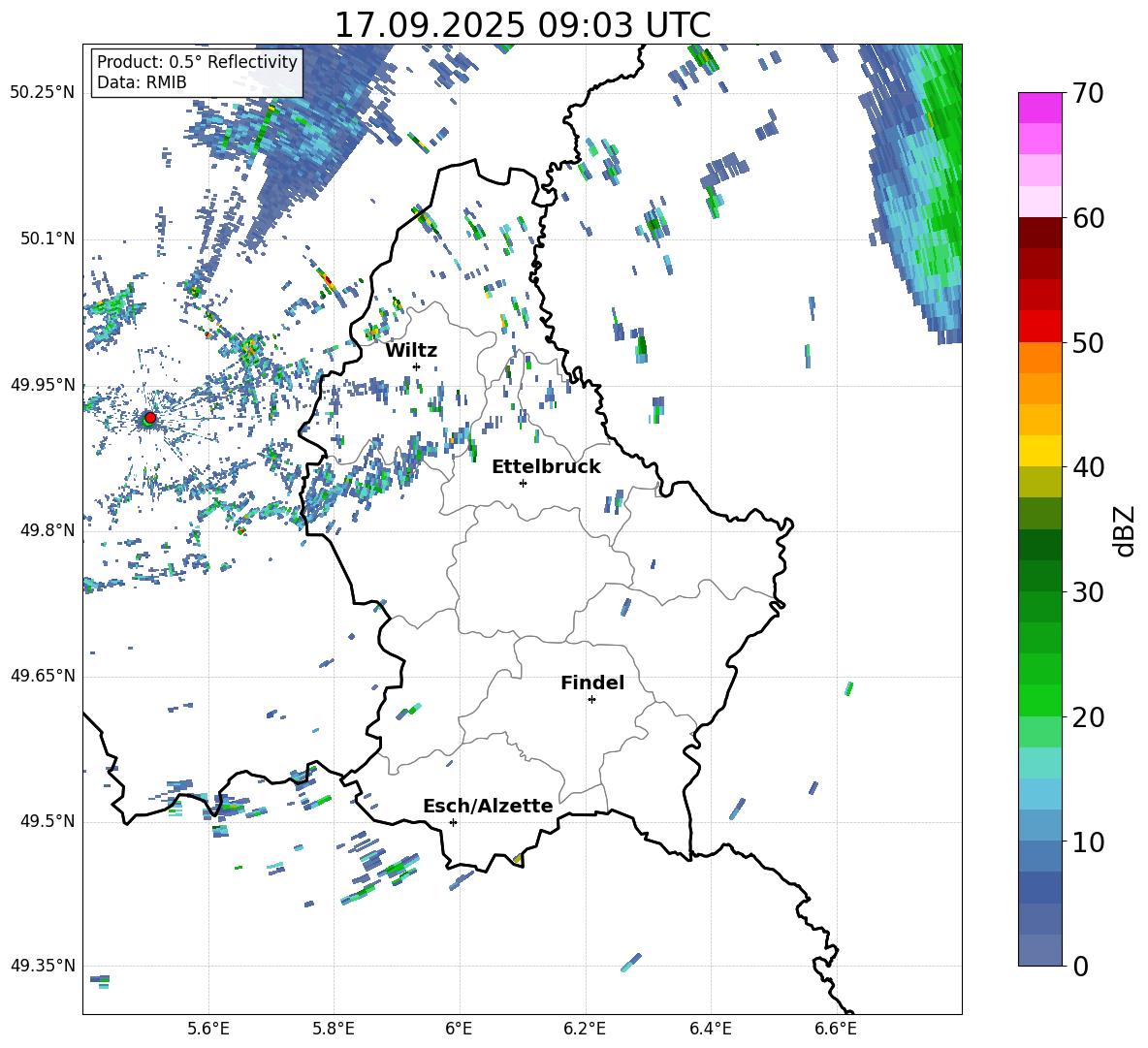1148x1048 pixels.
Task: Click the yellow 40 dBZ colorbar segment
Action: click(x=1039, y=451)
